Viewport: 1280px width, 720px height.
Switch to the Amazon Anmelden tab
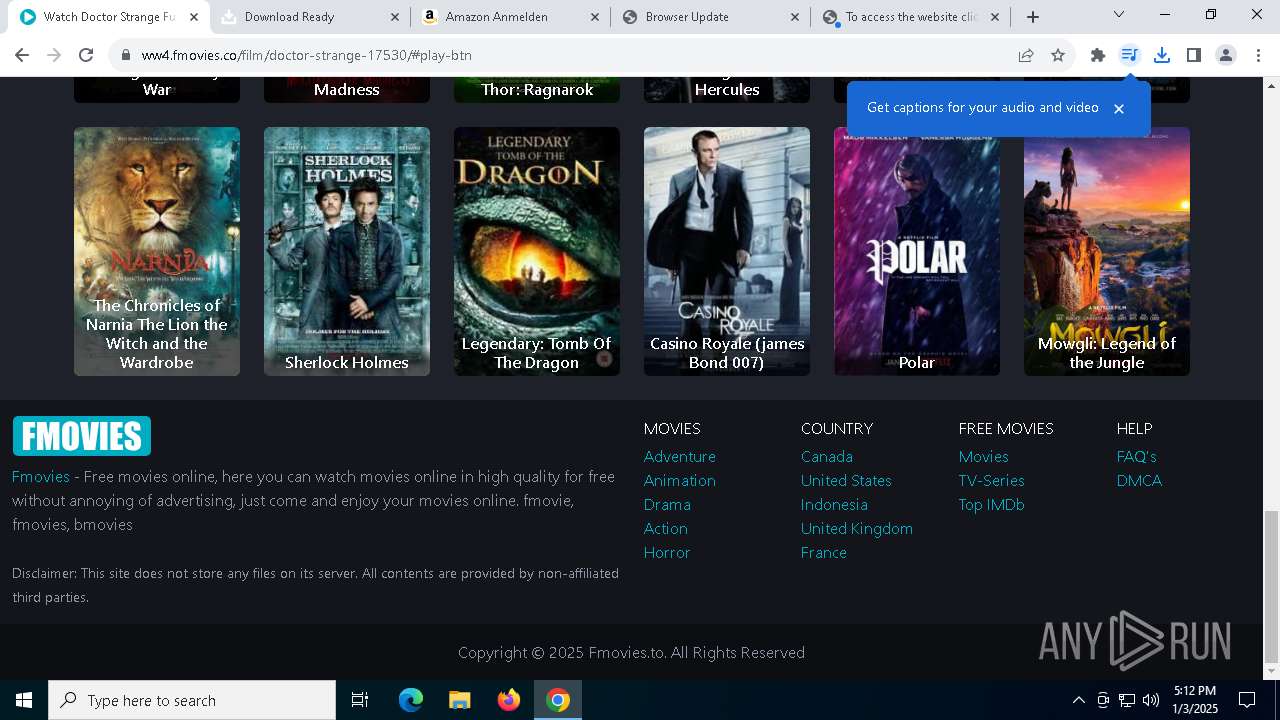[x=510, y=17]
